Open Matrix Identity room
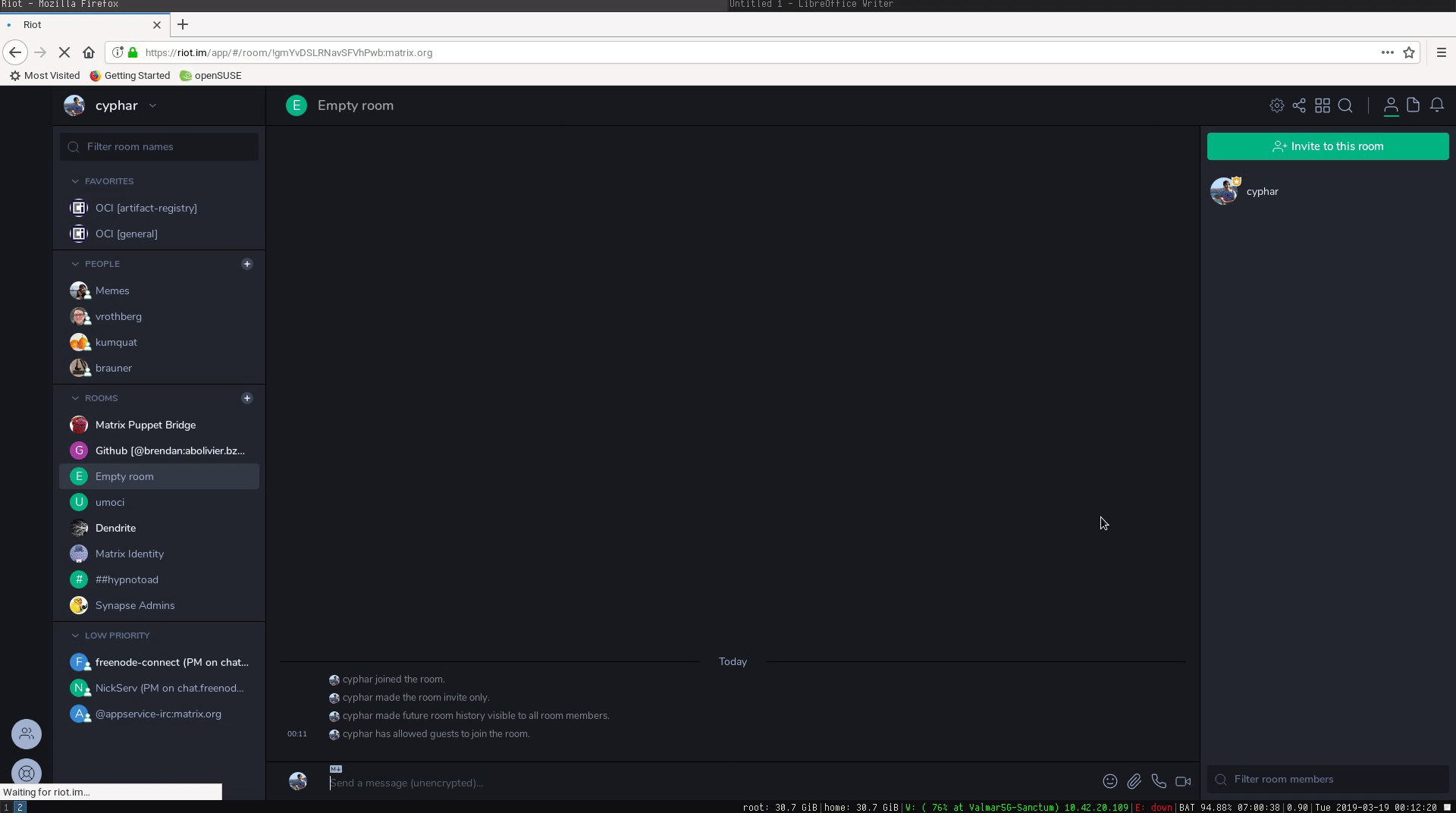This screenshot has width=1456, height=813. [159, 554]
